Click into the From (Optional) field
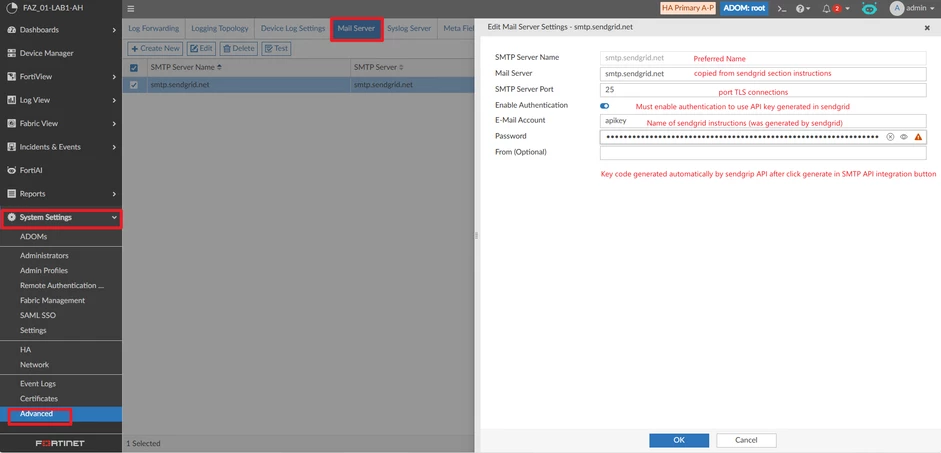Screen dimensions: 941x453 tap(763, 153)
